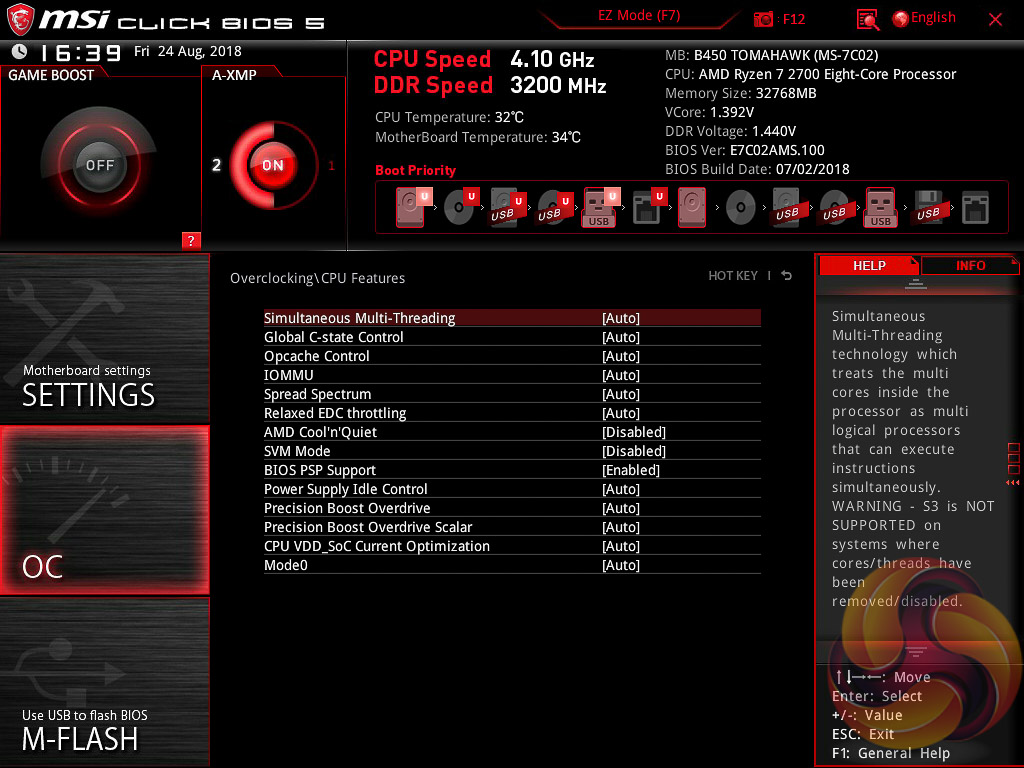The width and height of the screenshot is (1024, 768).
Task: Click the side panel collapse arrows at right edge
Action: click(1013, 483)
